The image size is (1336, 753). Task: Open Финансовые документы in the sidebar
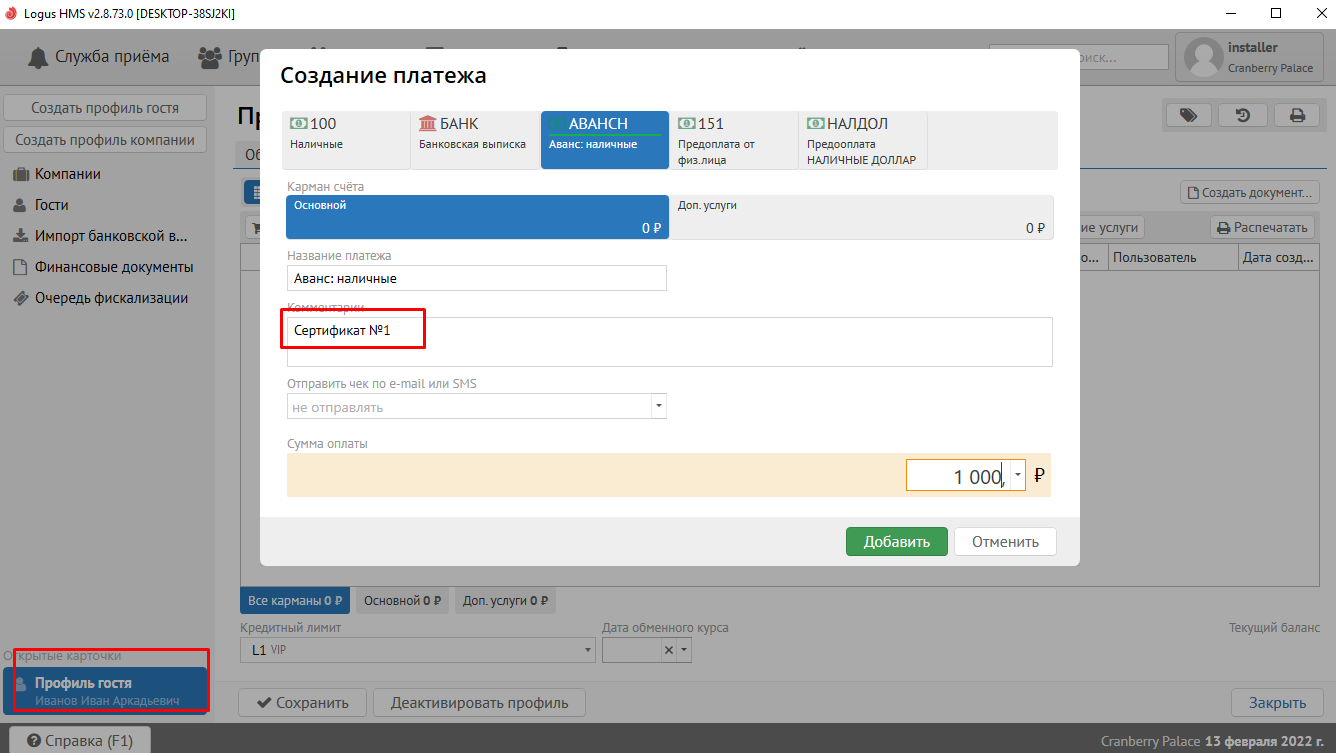pyautogui.click(x=113, y=267)
